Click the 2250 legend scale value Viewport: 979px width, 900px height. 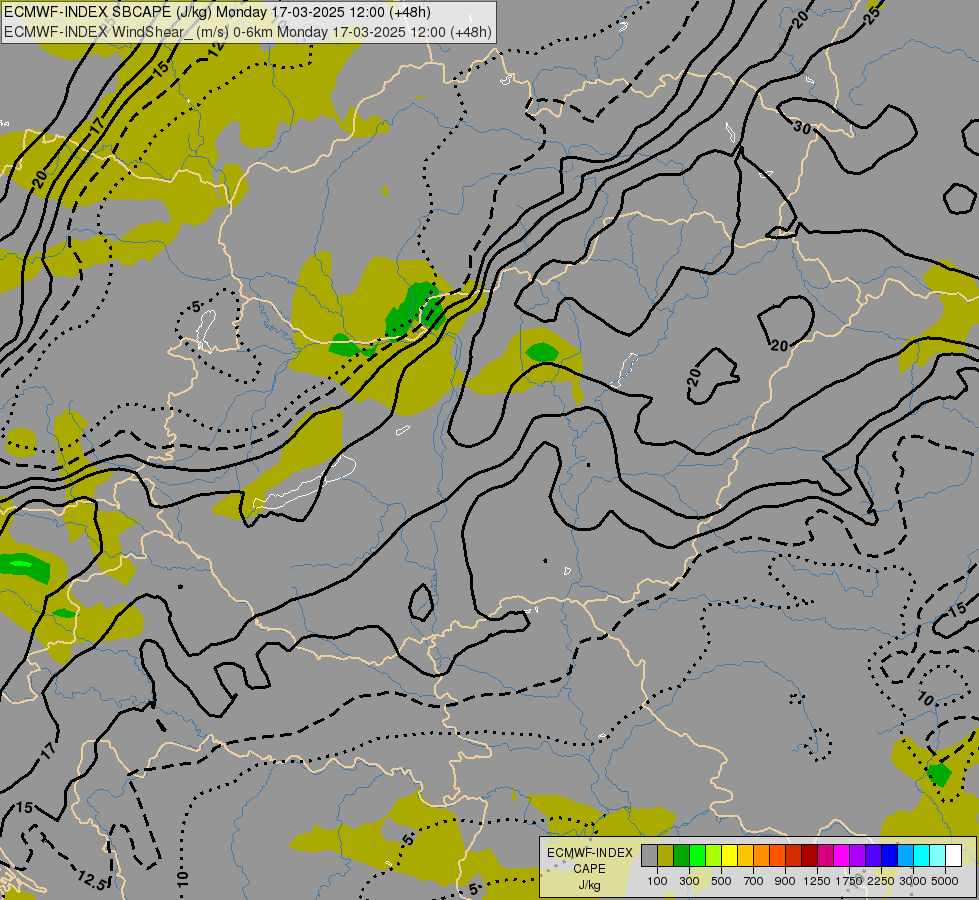(881, 881)
